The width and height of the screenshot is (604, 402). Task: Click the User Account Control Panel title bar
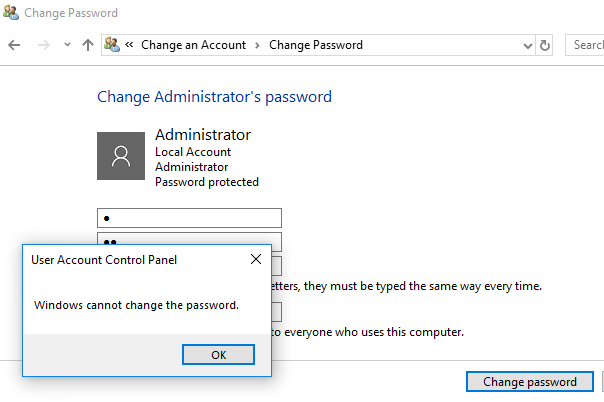135,260
